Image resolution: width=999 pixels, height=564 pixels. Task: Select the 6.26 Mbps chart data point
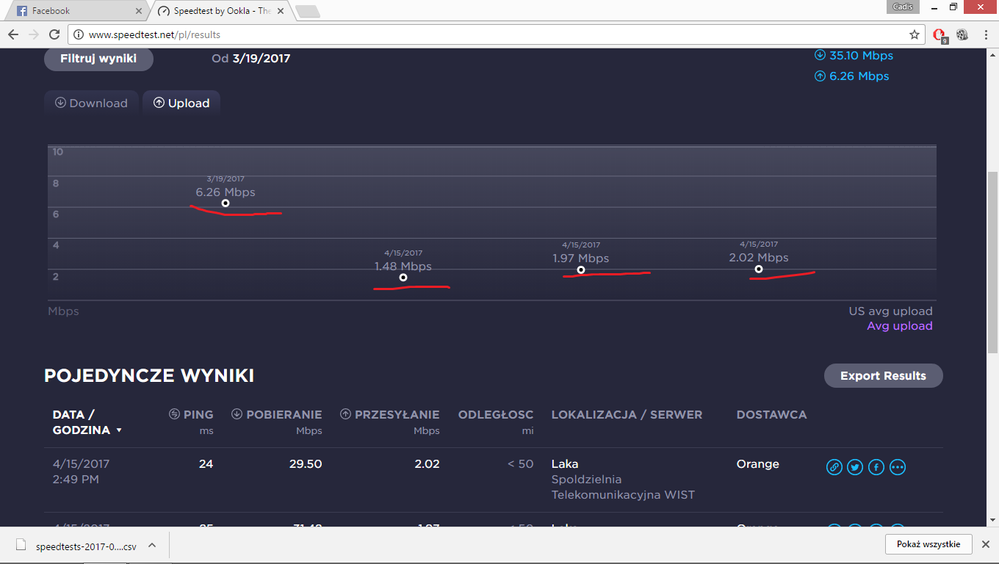click(225, 203)
